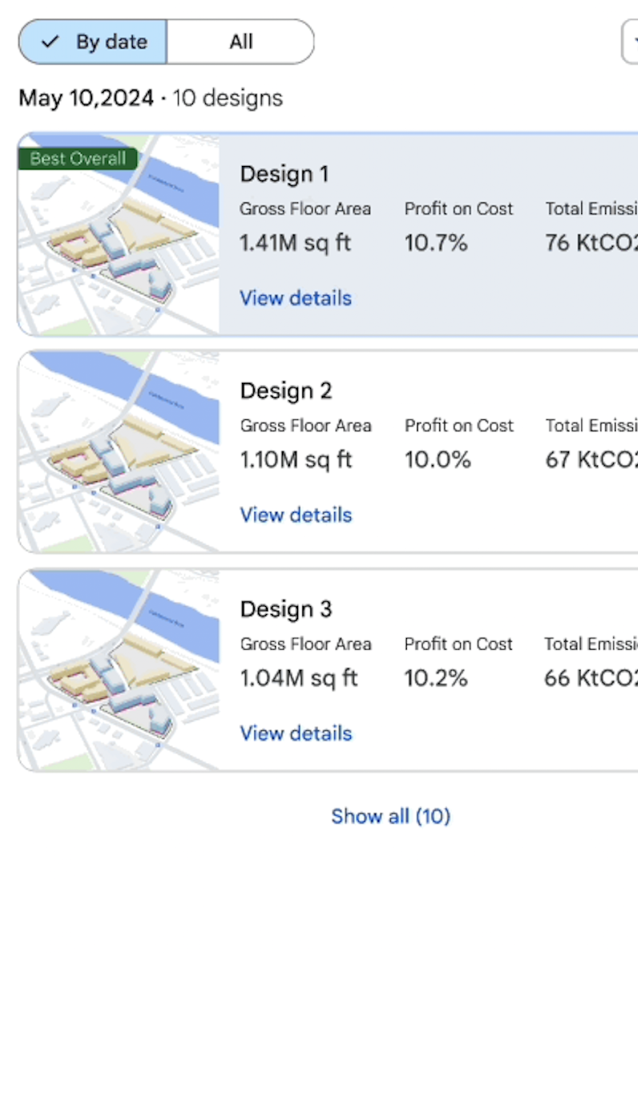
Task: Select the By date filter
Action: pyautogui.click(x=93, y=42)
